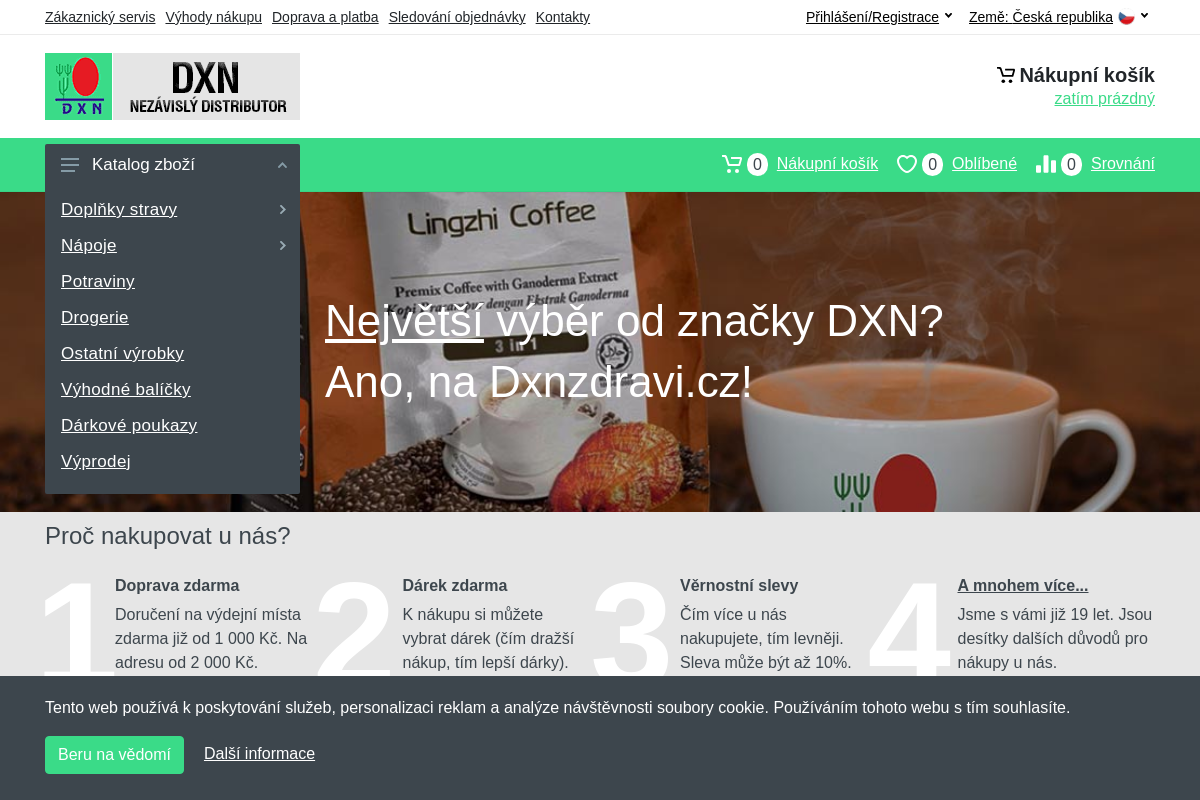Image resolution: width=1200 pixels, height=800 pixels.
Task: Open the Přihlášení/Registrace dropdown
Action: click(879, 17)
